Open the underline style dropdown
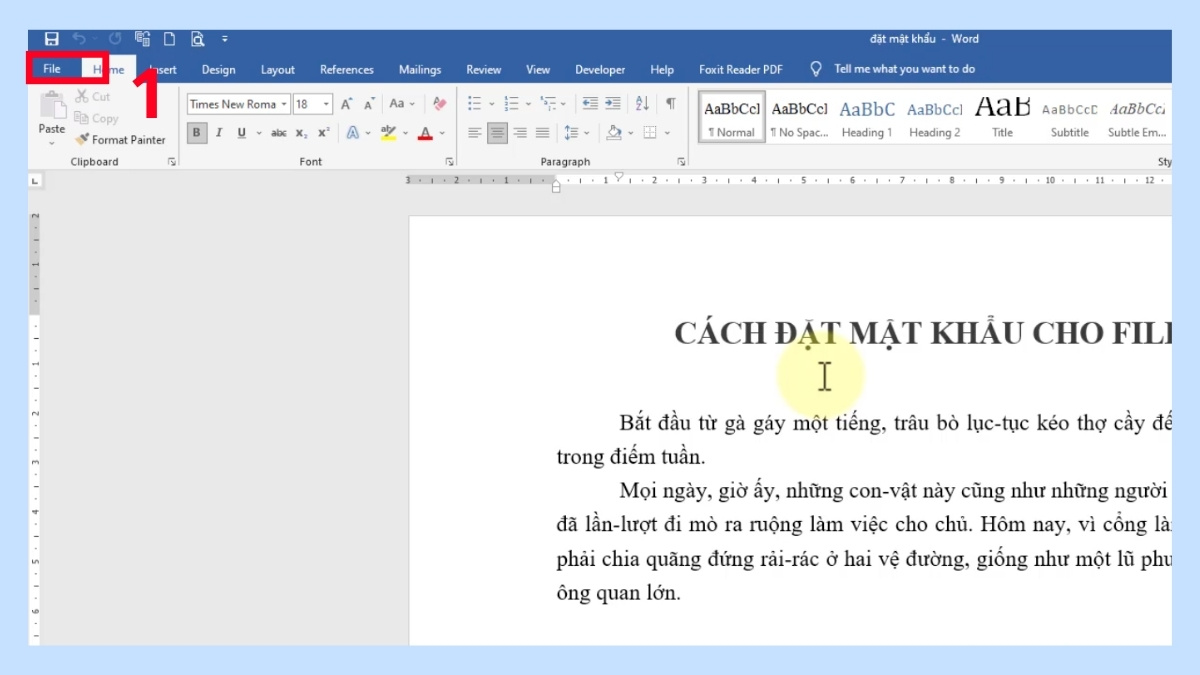 coord(258,133)
